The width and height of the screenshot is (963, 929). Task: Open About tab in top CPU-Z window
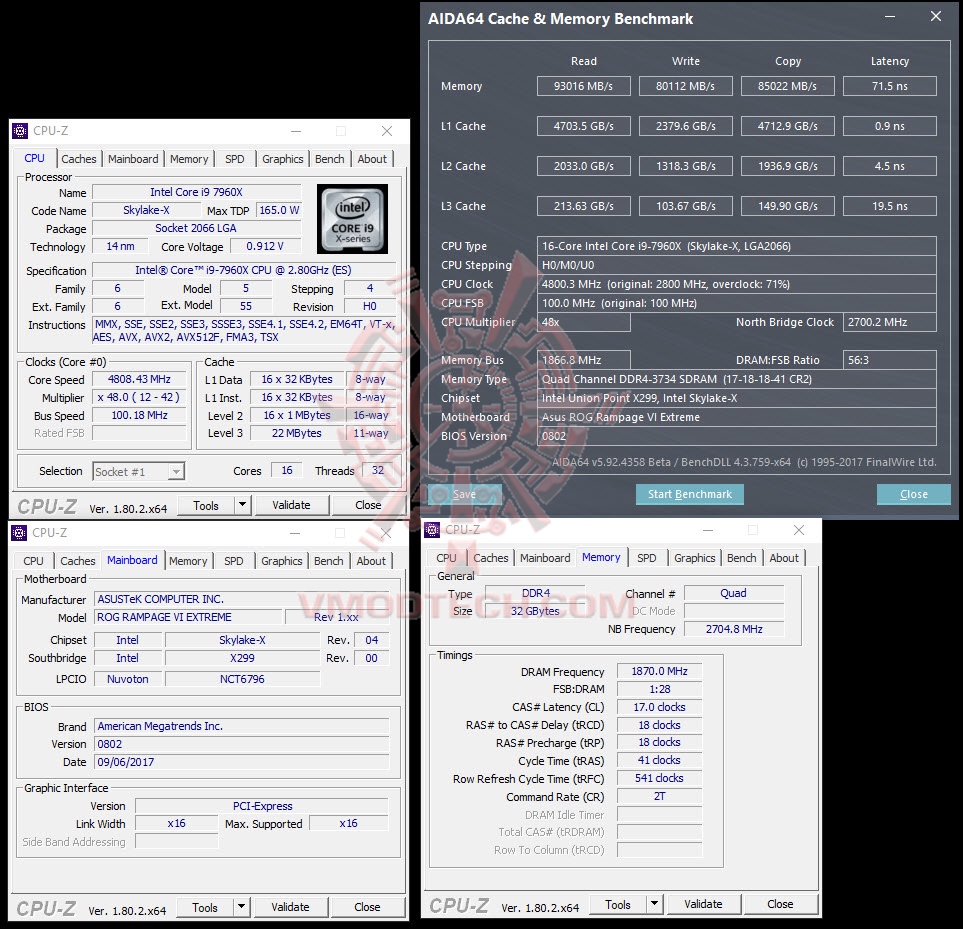tap(372, 159)
